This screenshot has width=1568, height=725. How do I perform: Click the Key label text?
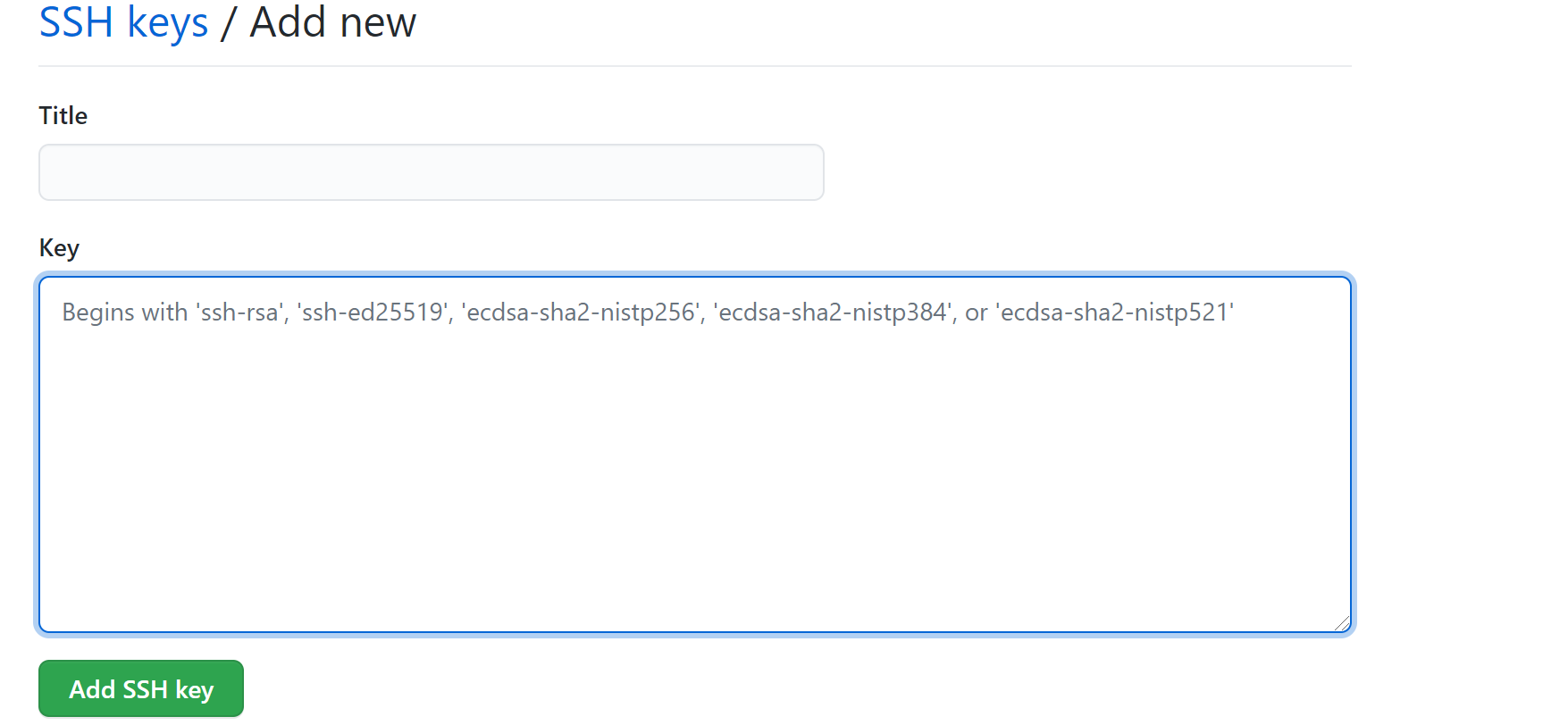click(x=59, y=248)
